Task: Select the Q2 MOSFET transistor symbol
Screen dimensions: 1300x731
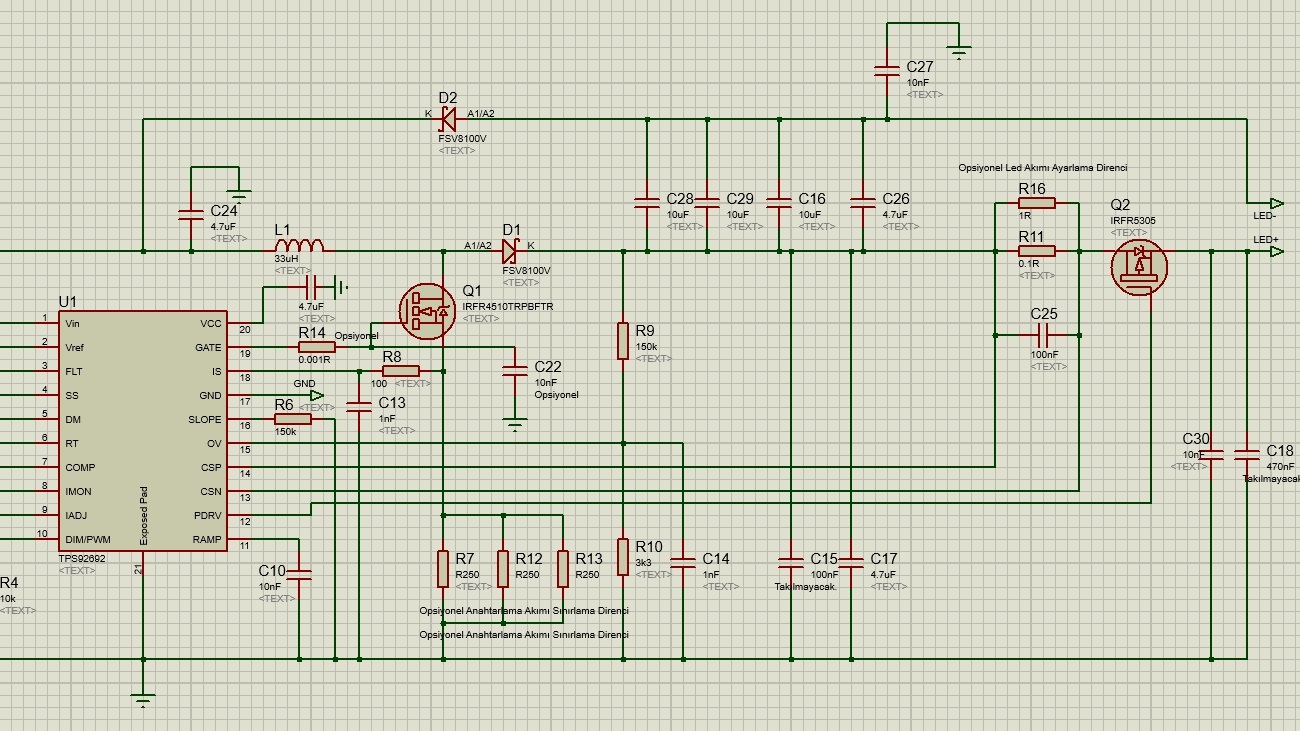Action: (1139, 266)
